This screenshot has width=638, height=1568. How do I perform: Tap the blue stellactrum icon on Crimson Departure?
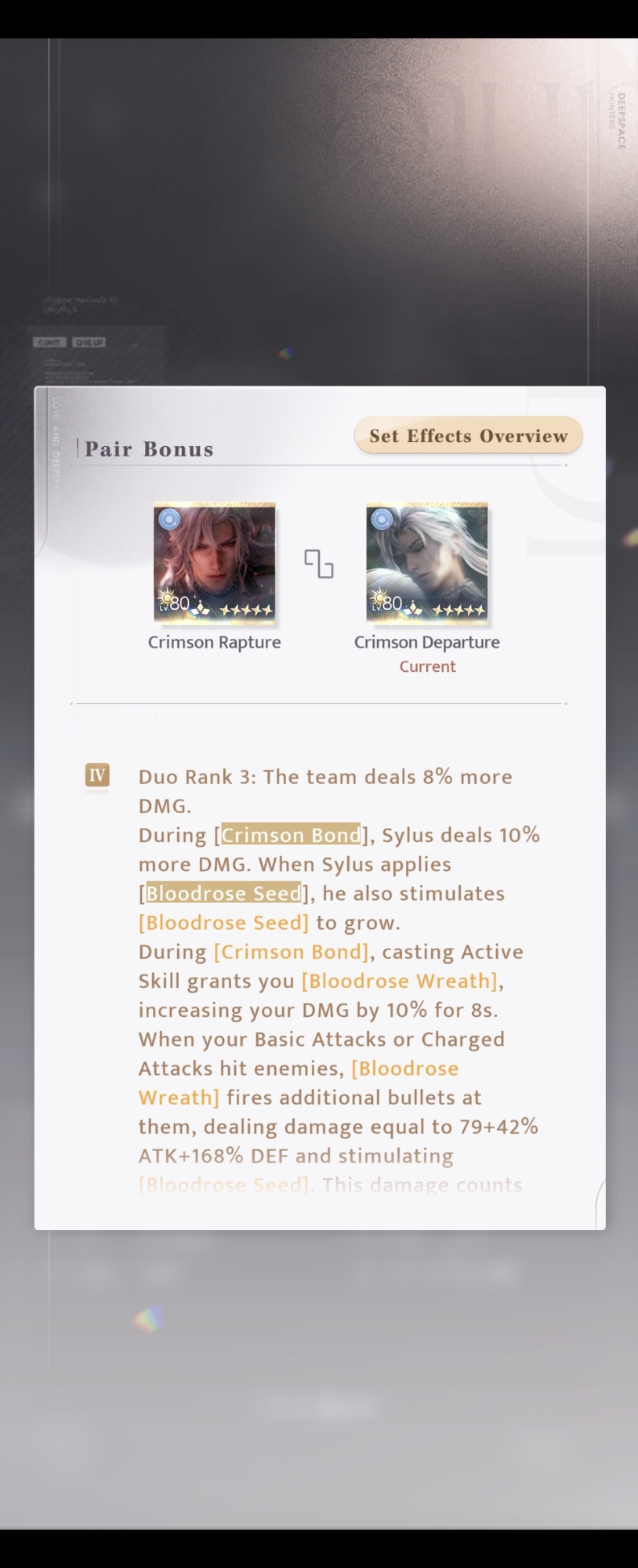click(x=381, y=519)
